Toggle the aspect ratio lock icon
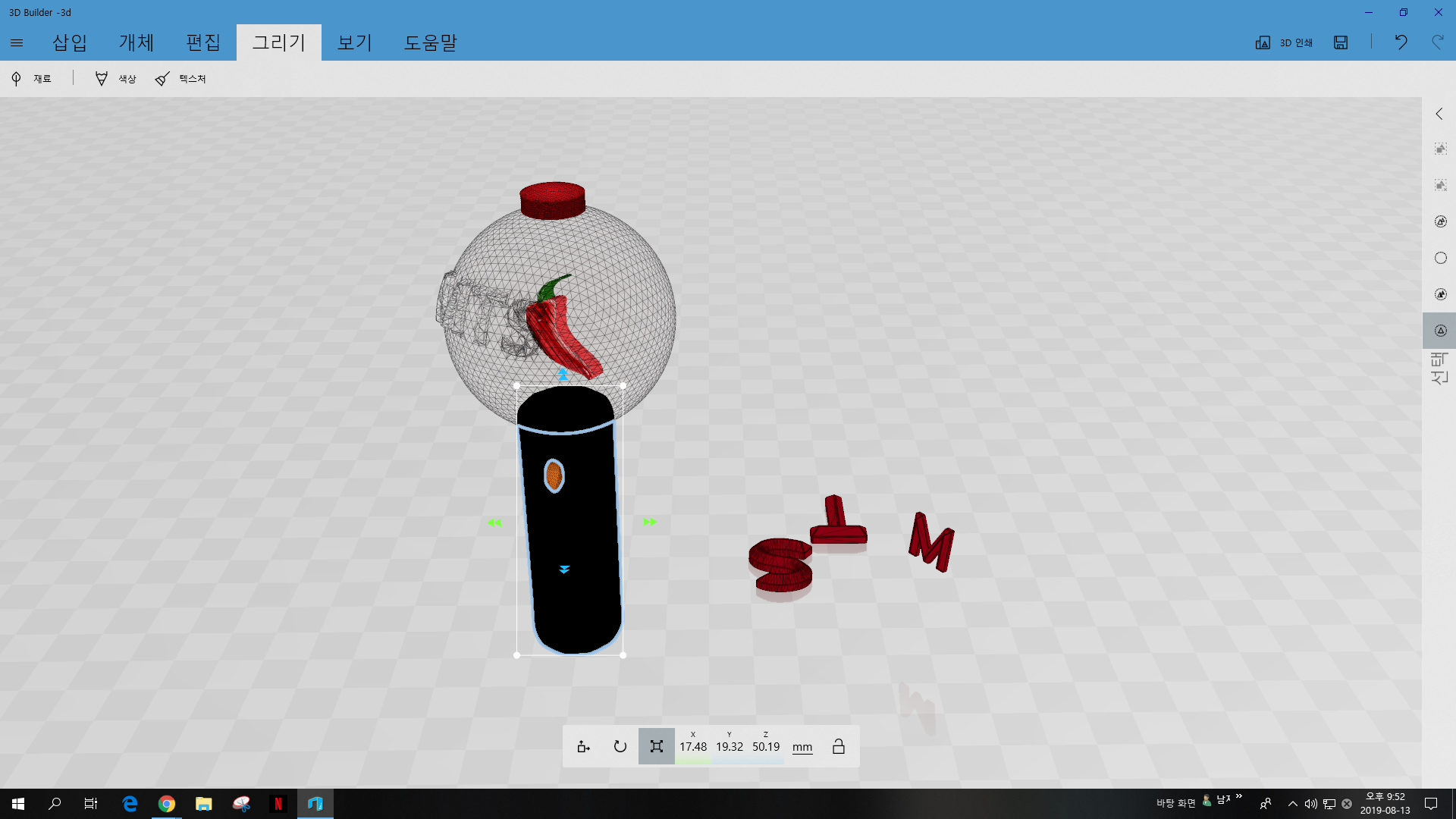This screenshot has height=819, width=1456. (838, 747)
